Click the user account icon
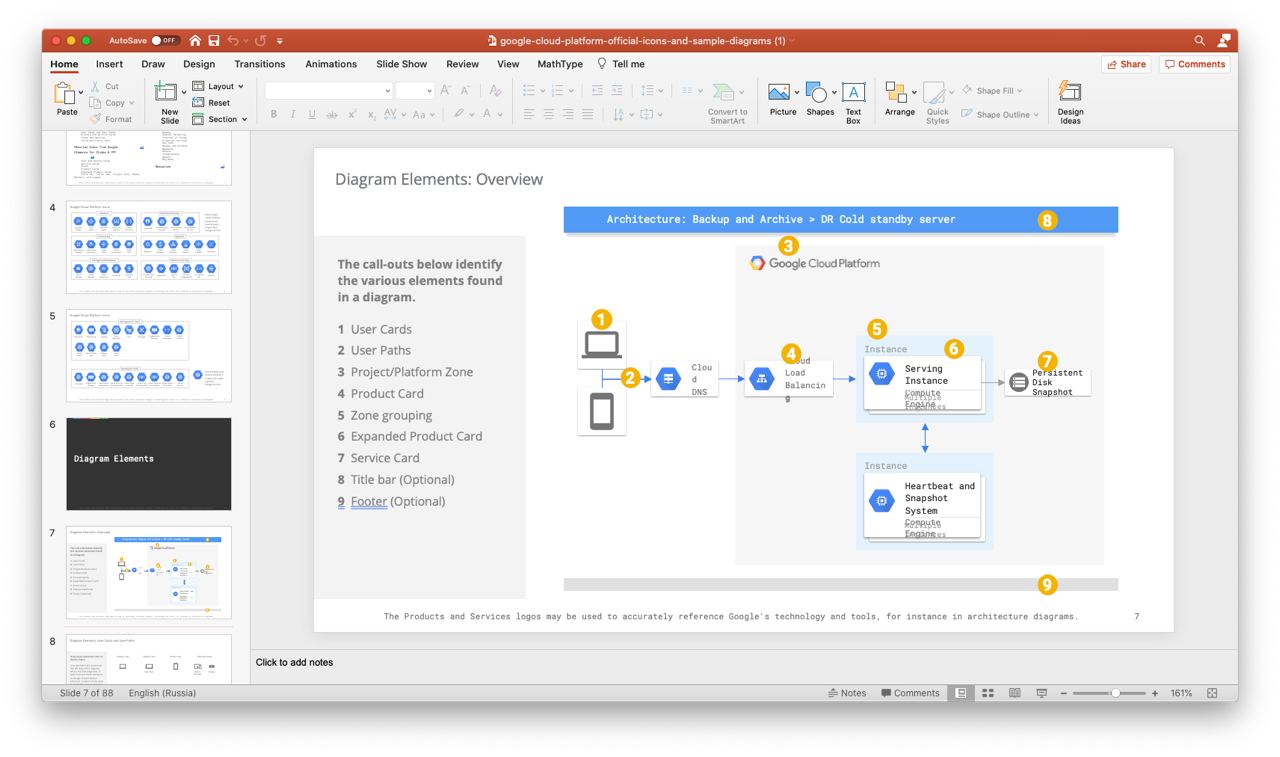Screen dimensions: 1280x757 [x=1224, y=41]
